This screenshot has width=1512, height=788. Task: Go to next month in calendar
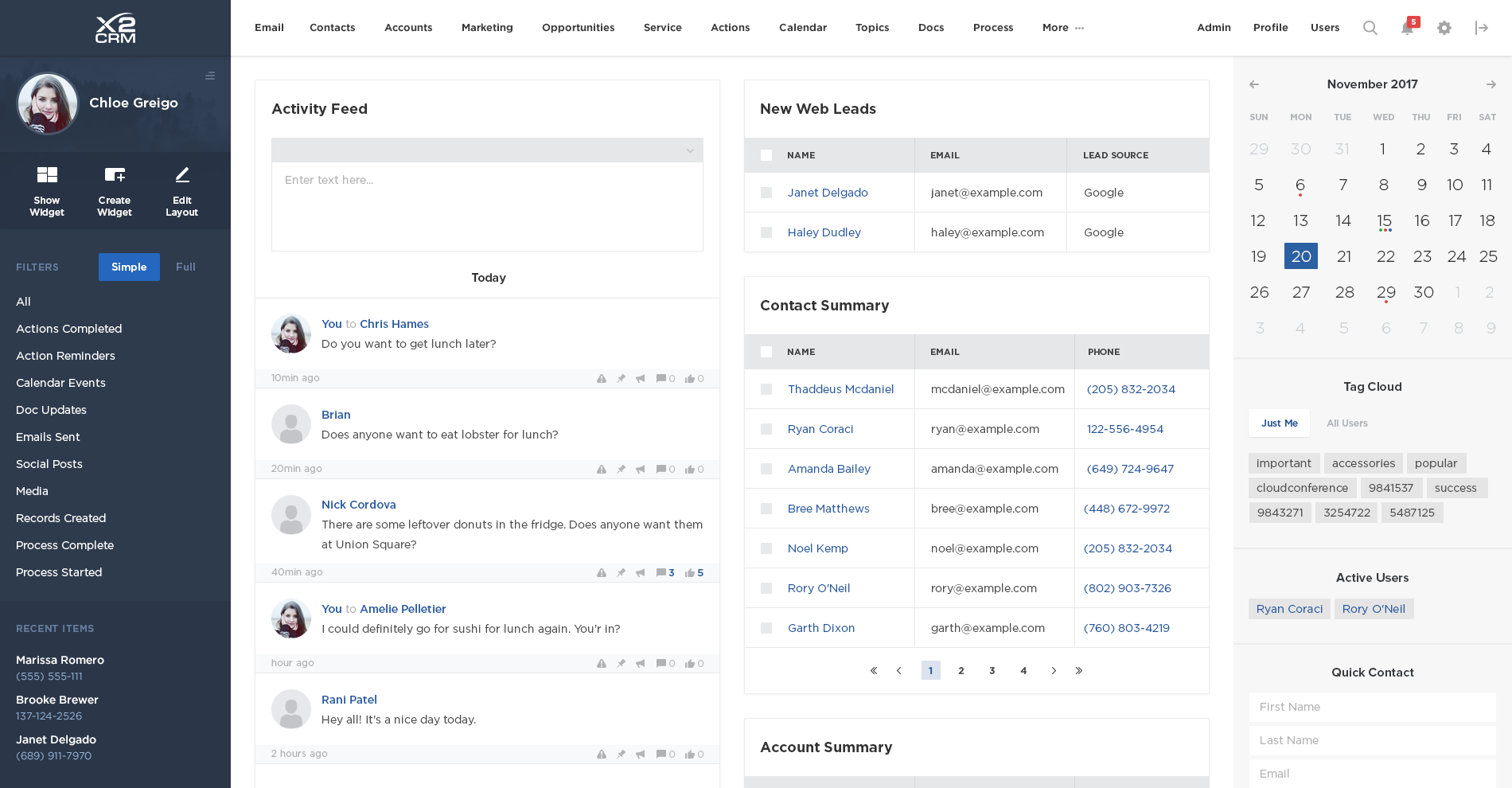pyautogui.click(x=1491, y=84)
